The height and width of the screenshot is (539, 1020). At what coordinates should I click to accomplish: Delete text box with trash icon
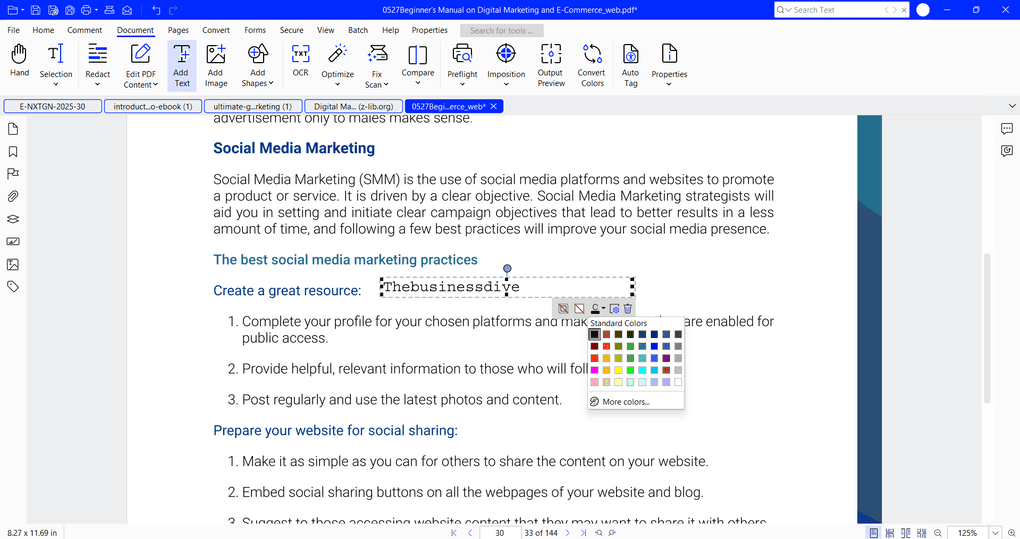point(628,308)
